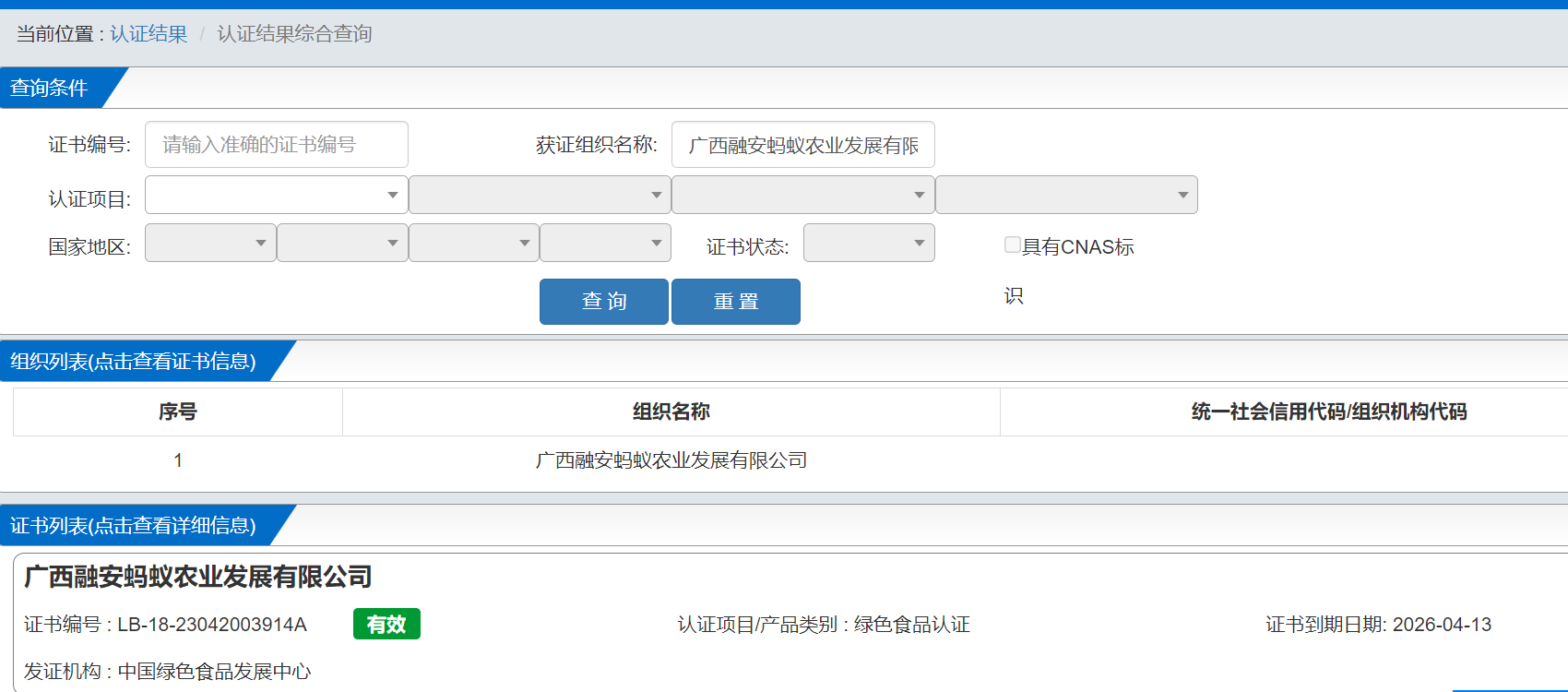1568x692 pixels.
Task: Click the 查询 button
Action: [x=604, y=302]
